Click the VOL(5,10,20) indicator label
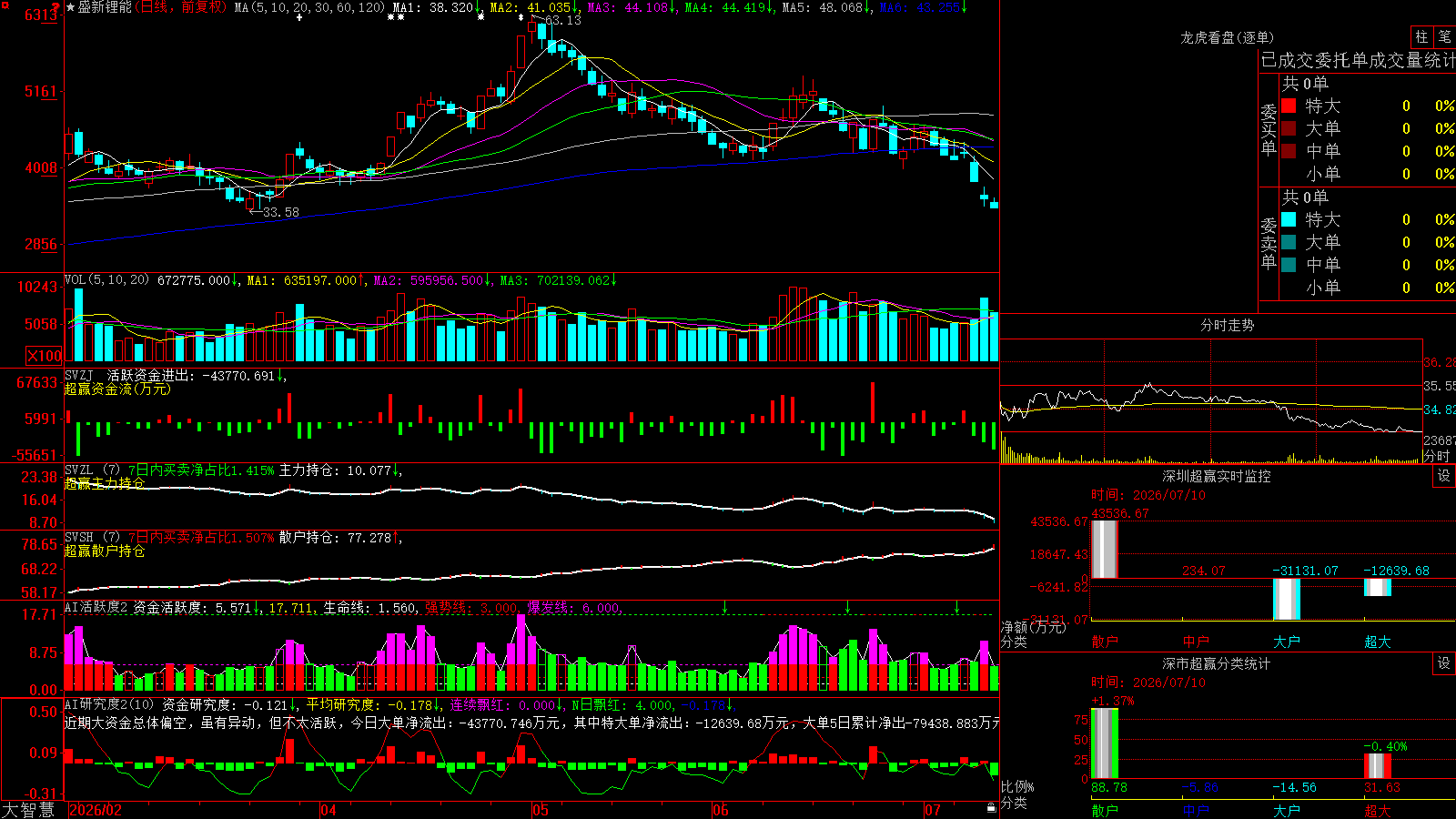This screenshot has width=1456, height=819. coord(106,280)
